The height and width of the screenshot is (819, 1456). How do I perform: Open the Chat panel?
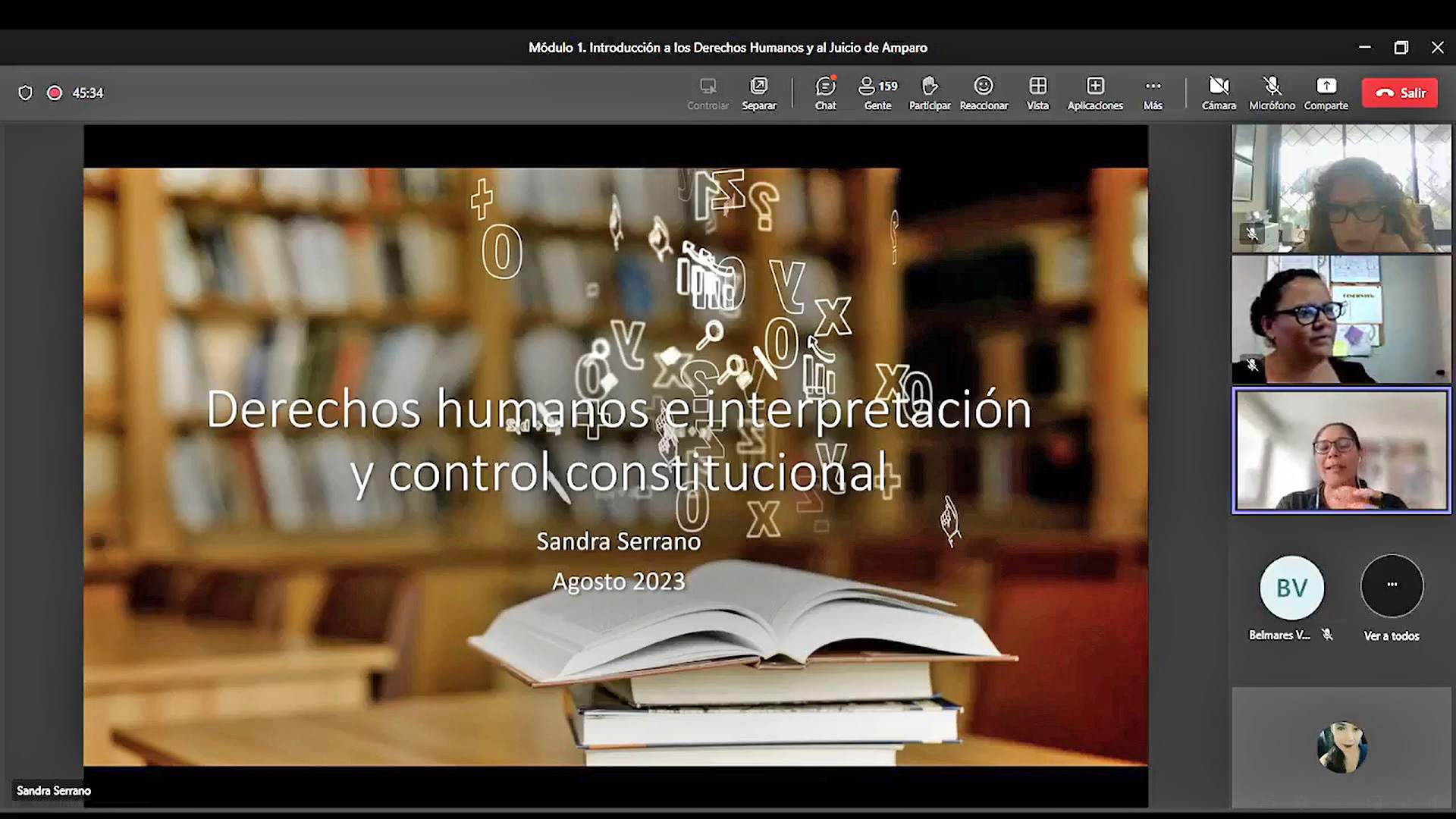click(825, 93)
